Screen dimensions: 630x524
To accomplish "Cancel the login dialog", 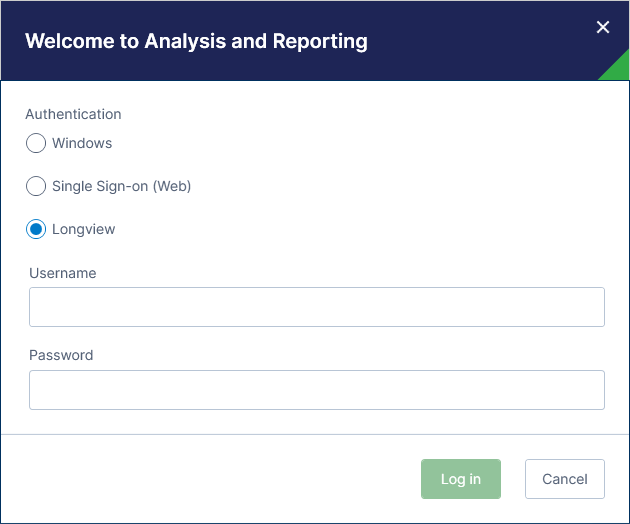I will pos(565,479).
